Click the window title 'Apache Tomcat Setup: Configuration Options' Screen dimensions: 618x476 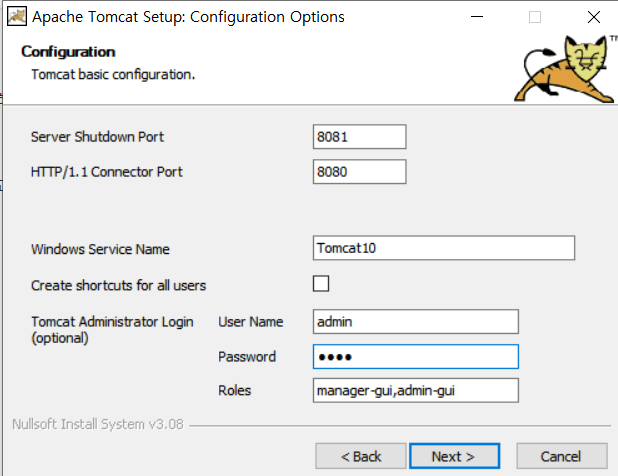point(188,17)
